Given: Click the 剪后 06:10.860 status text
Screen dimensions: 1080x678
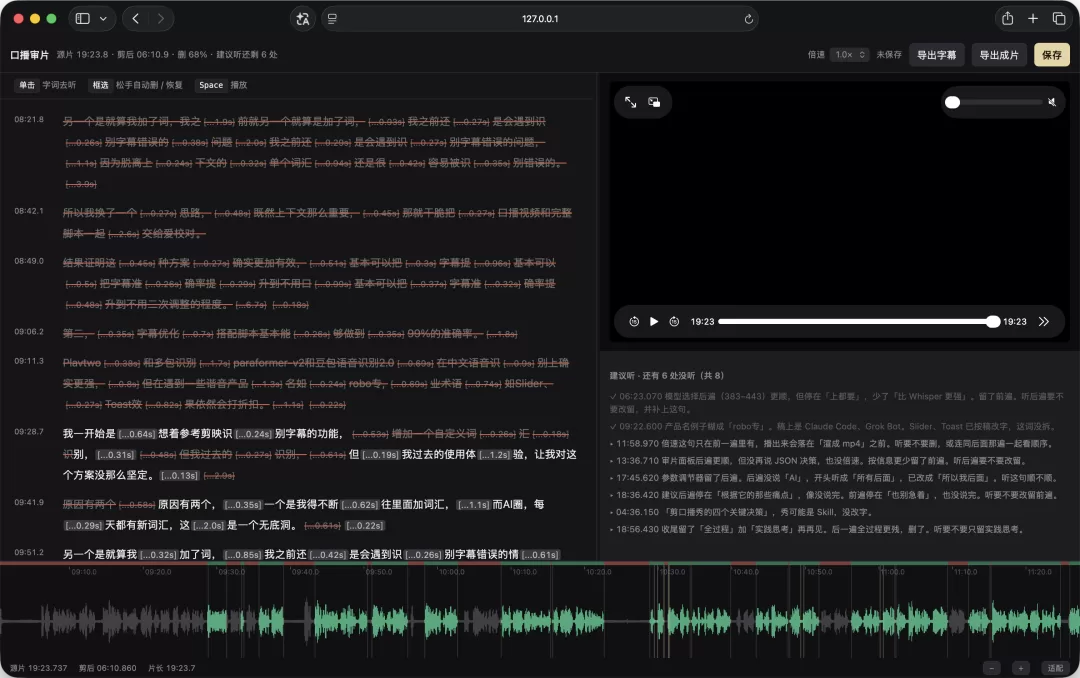Looking at the screenshot, I should pyautogui.click(x=107, y=668).
